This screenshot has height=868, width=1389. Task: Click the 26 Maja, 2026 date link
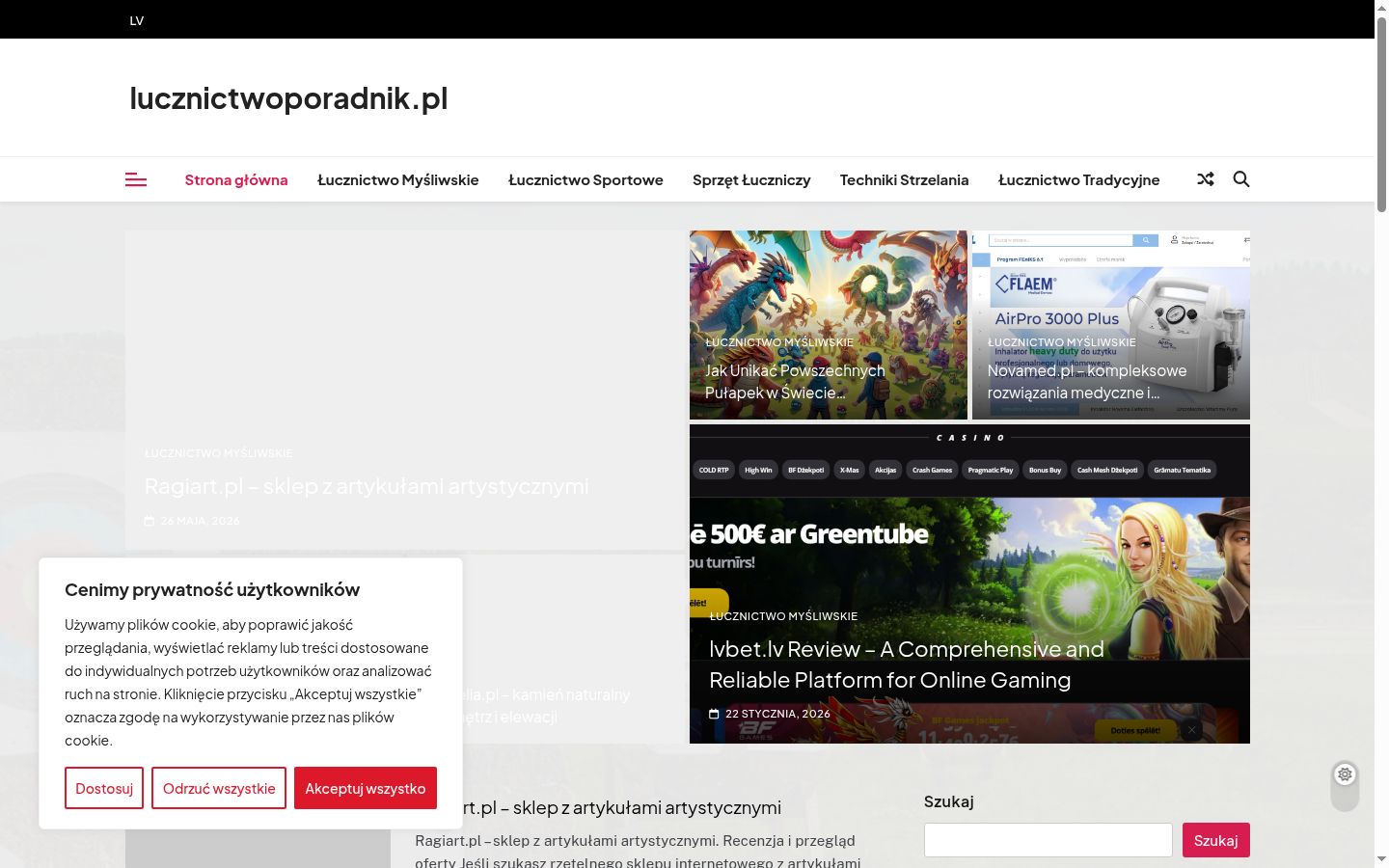pyautogui.click(x=201, y=521)
